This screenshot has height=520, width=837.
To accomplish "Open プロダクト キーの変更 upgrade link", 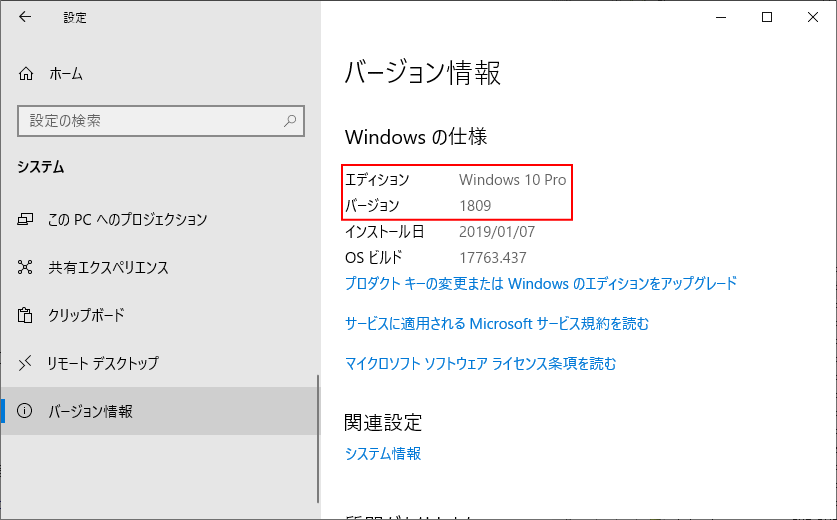I will pos(541,283).
